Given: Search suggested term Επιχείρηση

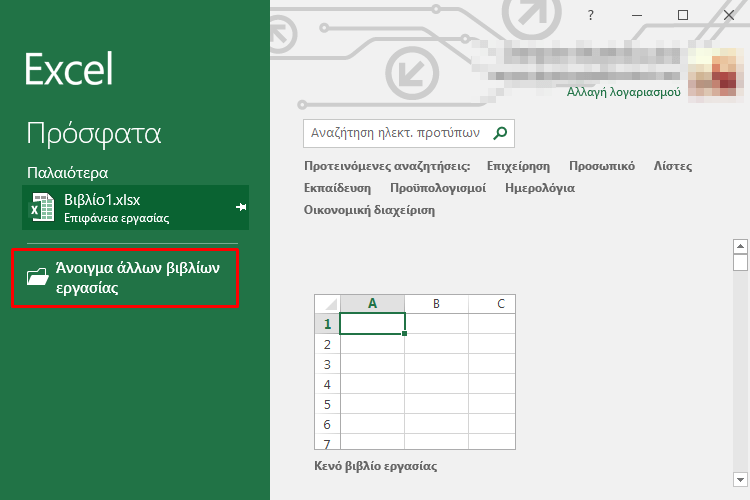Looking at the screenshot, I should 518,166.
